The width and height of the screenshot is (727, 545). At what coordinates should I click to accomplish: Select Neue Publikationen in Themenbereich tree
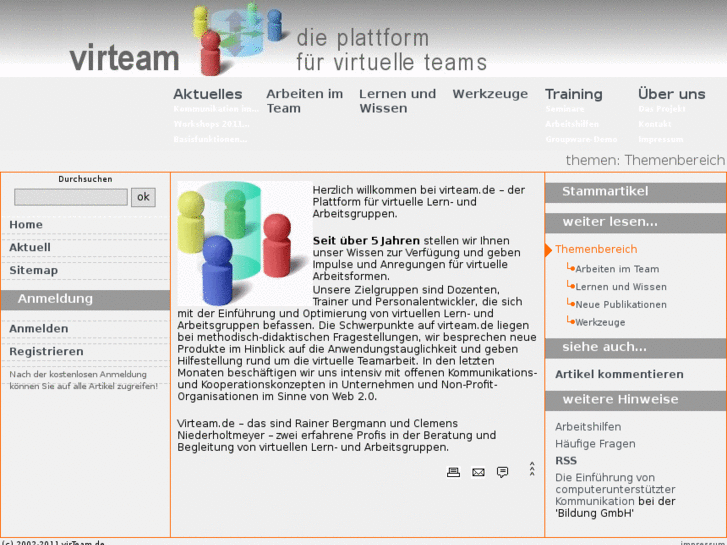click(621, 305)
